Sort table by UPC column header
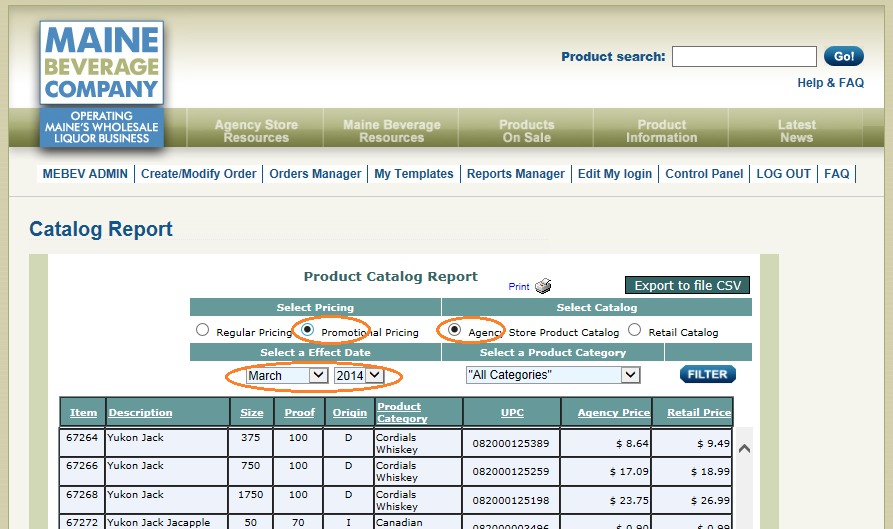The width and height of the screenshot is (893, 529). pos(512,413)
